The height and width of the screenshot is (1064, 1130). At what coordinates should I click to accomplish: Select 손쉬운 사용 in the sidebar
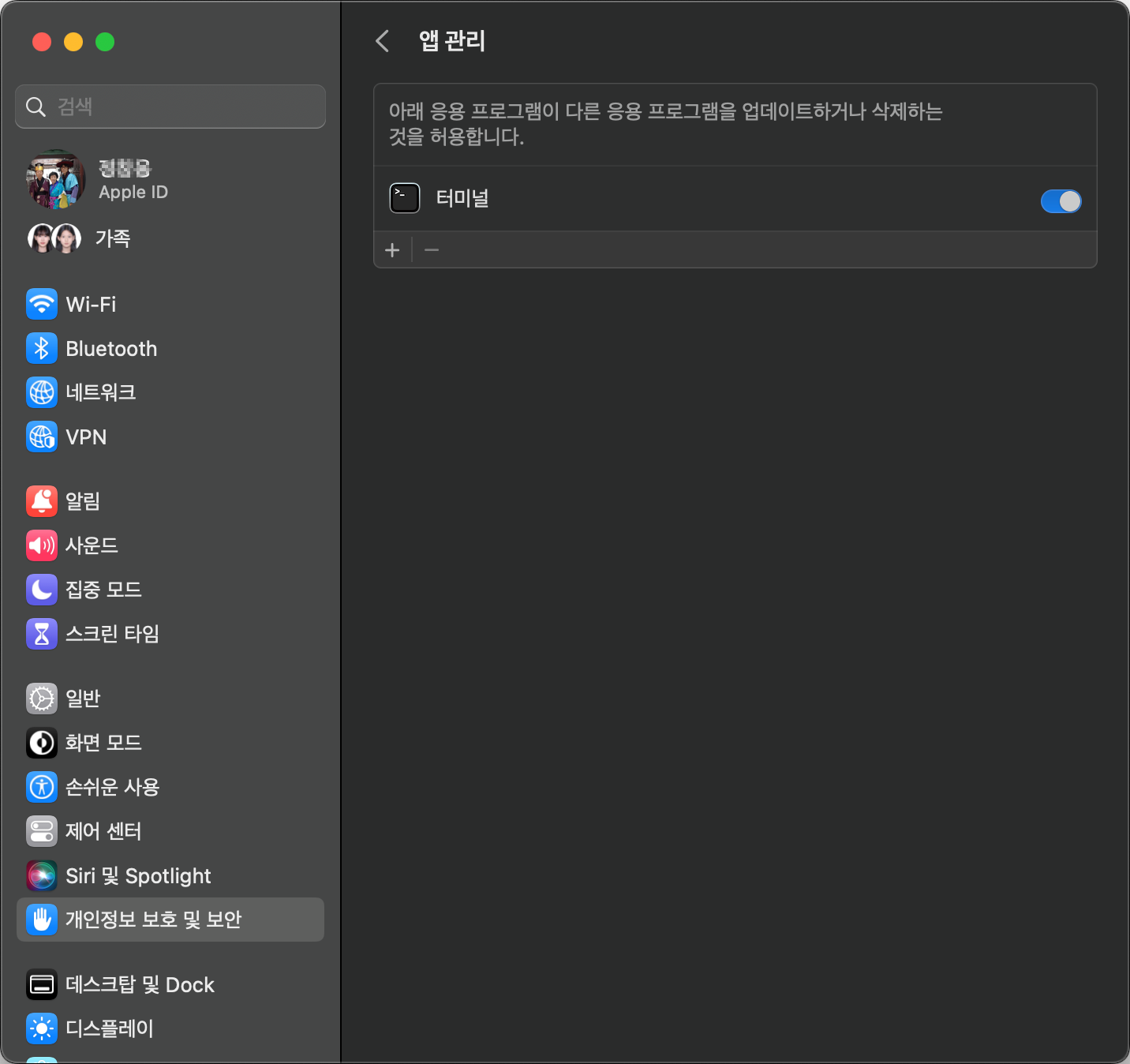coord(112,787)
